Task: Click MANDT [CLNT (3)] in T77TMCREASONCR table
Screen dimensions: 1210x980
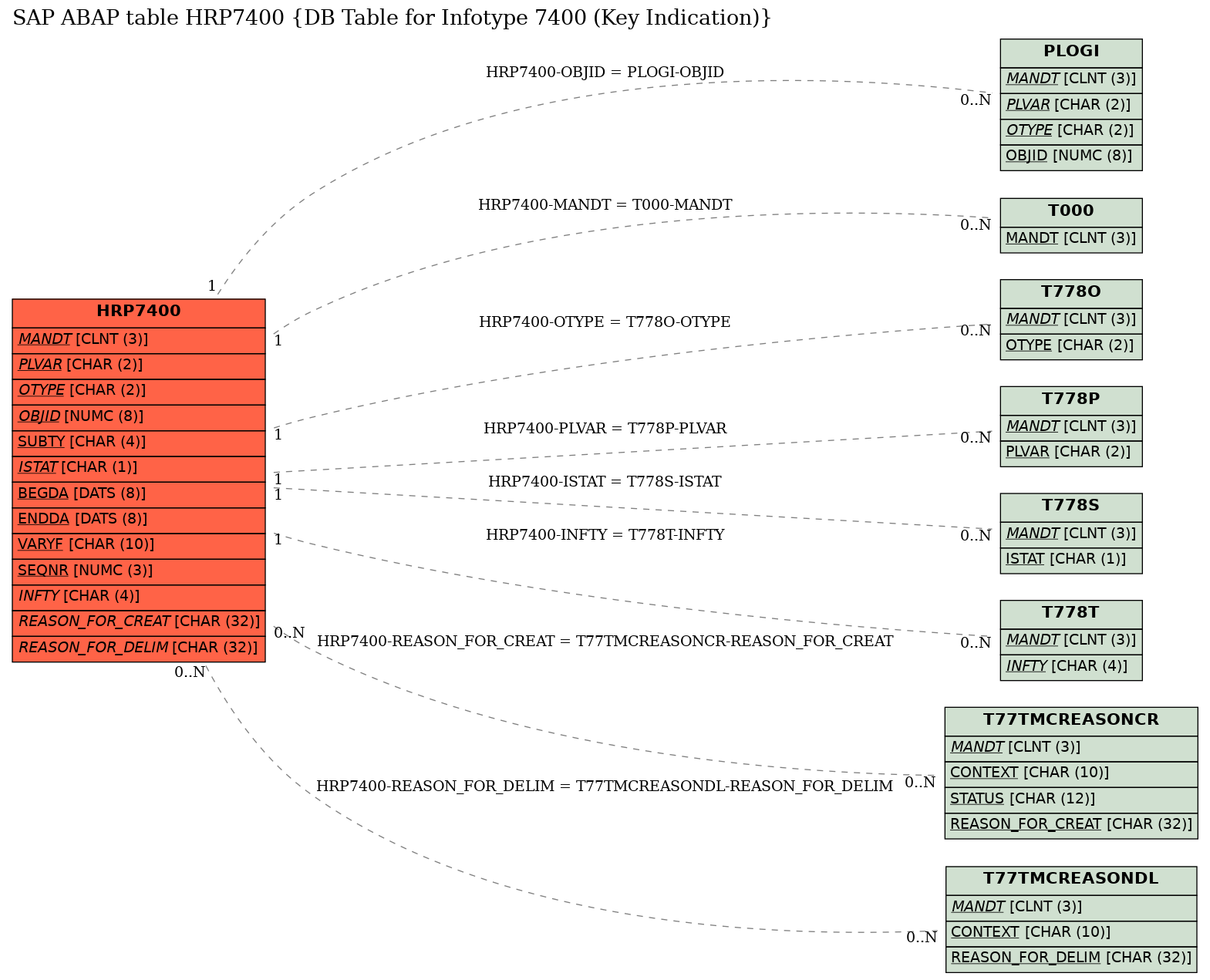Action: click(1071, 748)
